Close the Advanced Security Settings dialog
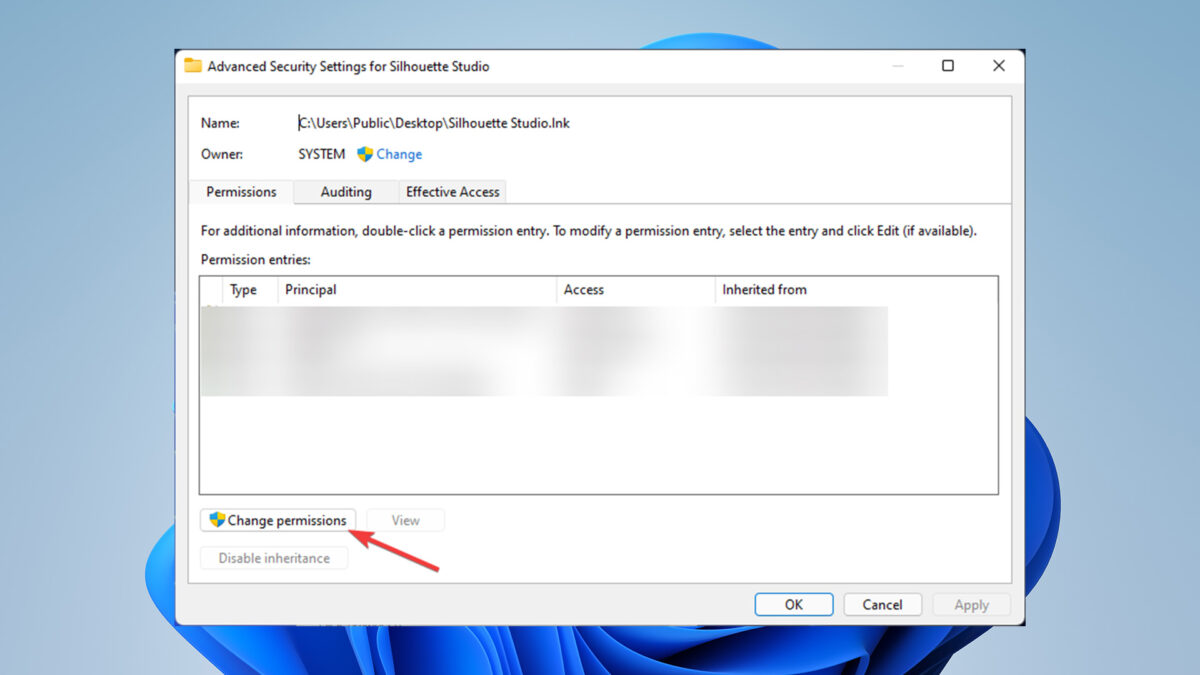 (x=999, y=66)
